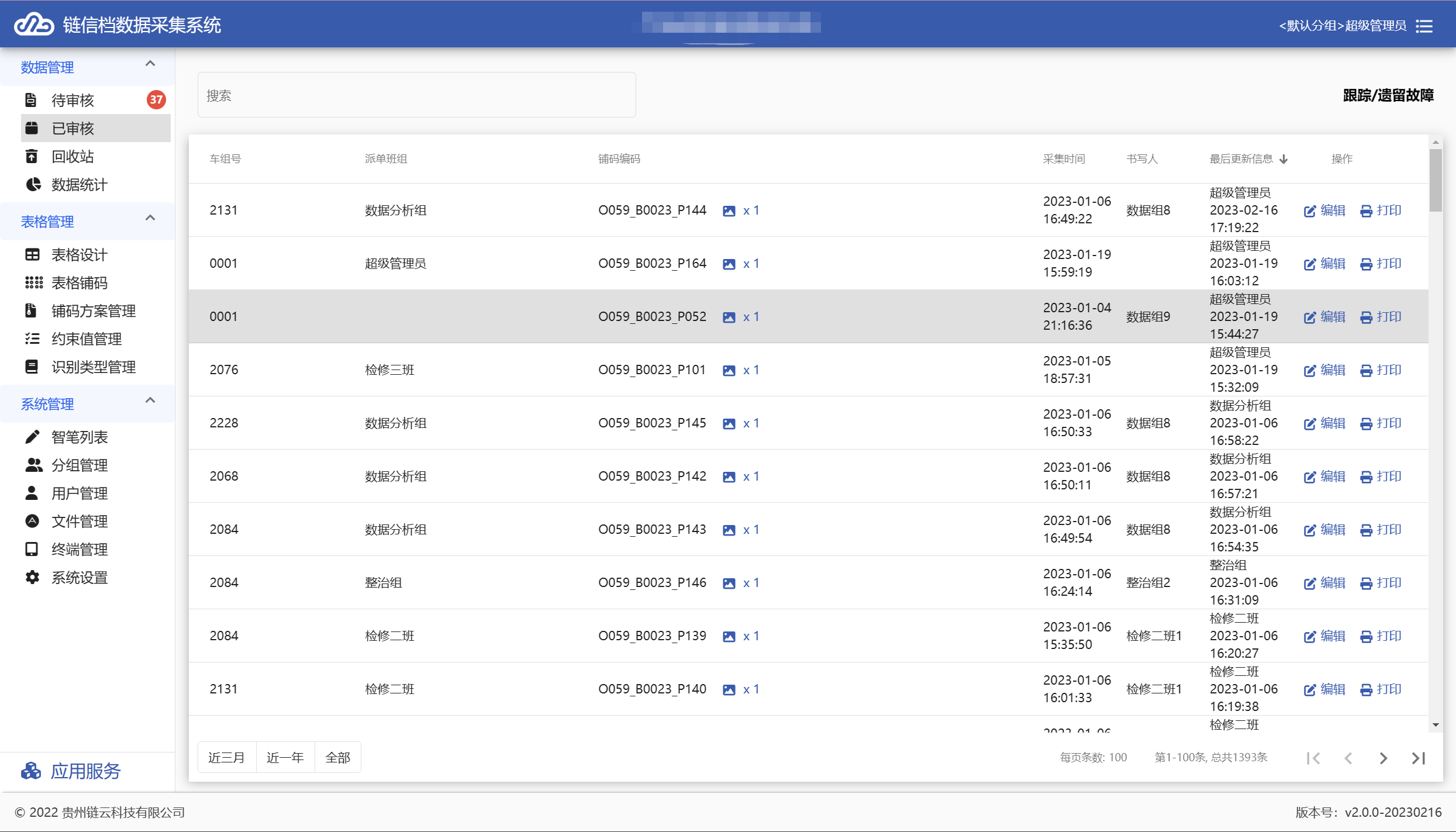Viewport: 1456px width, 832px height.
Task: Click 打印 link for O059_B0023_P140 row
Action: click(1388, 689)
